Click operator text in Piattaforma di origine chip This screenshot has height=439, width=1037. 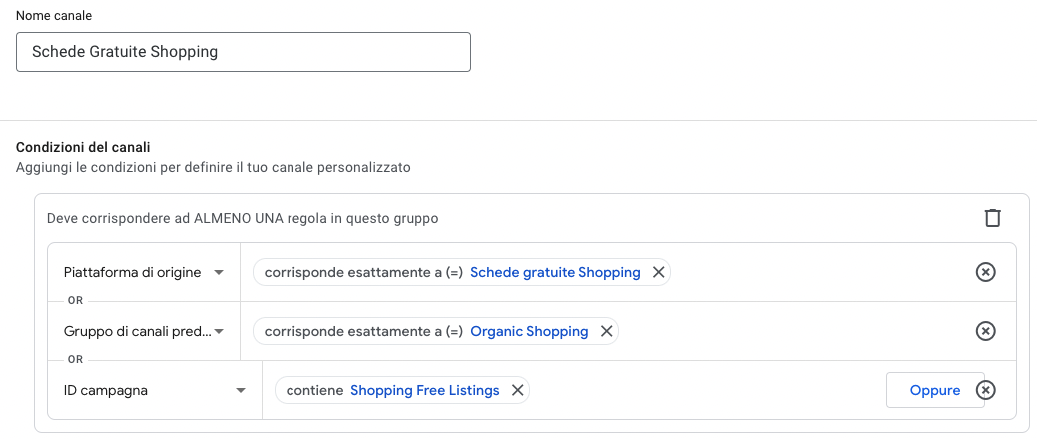[364, 272]
